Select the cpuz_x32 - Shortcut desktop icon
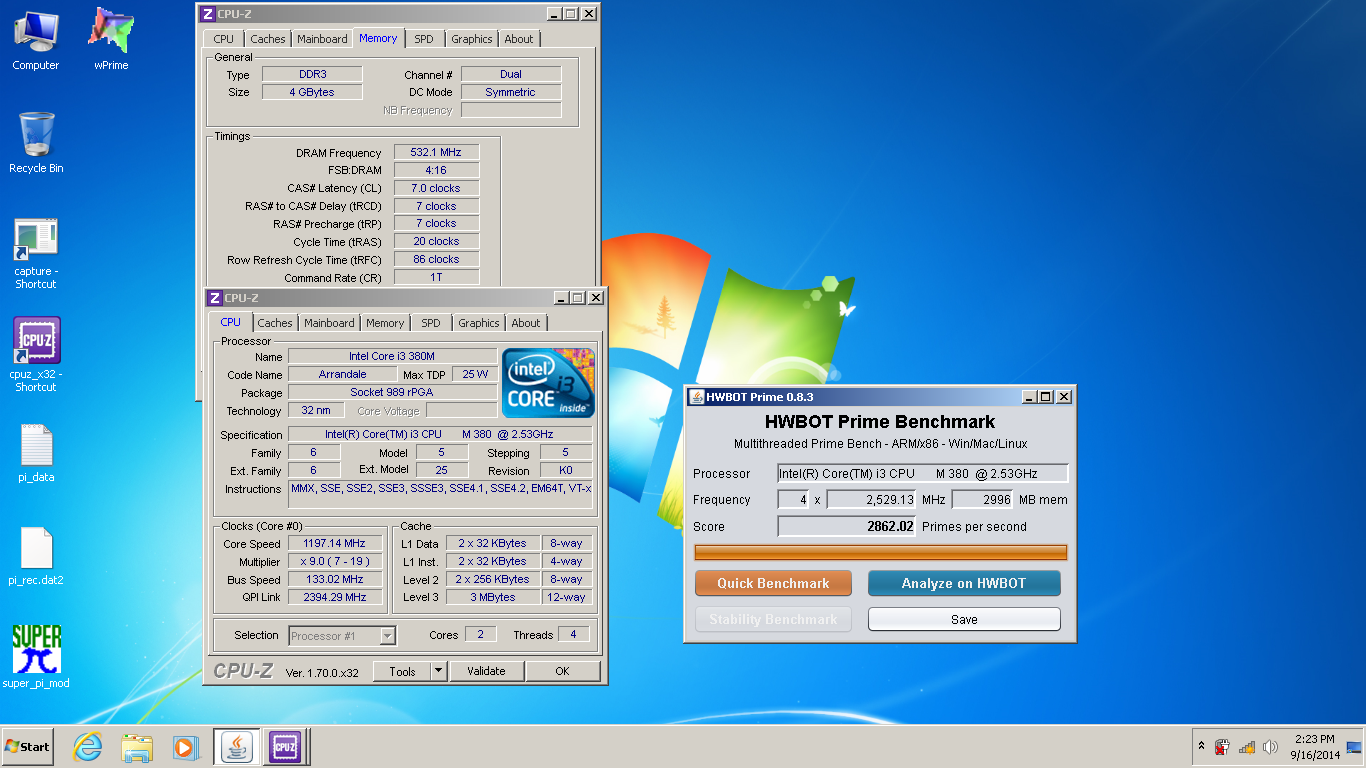Viewport: 1366px width, 768px height. 36,355
